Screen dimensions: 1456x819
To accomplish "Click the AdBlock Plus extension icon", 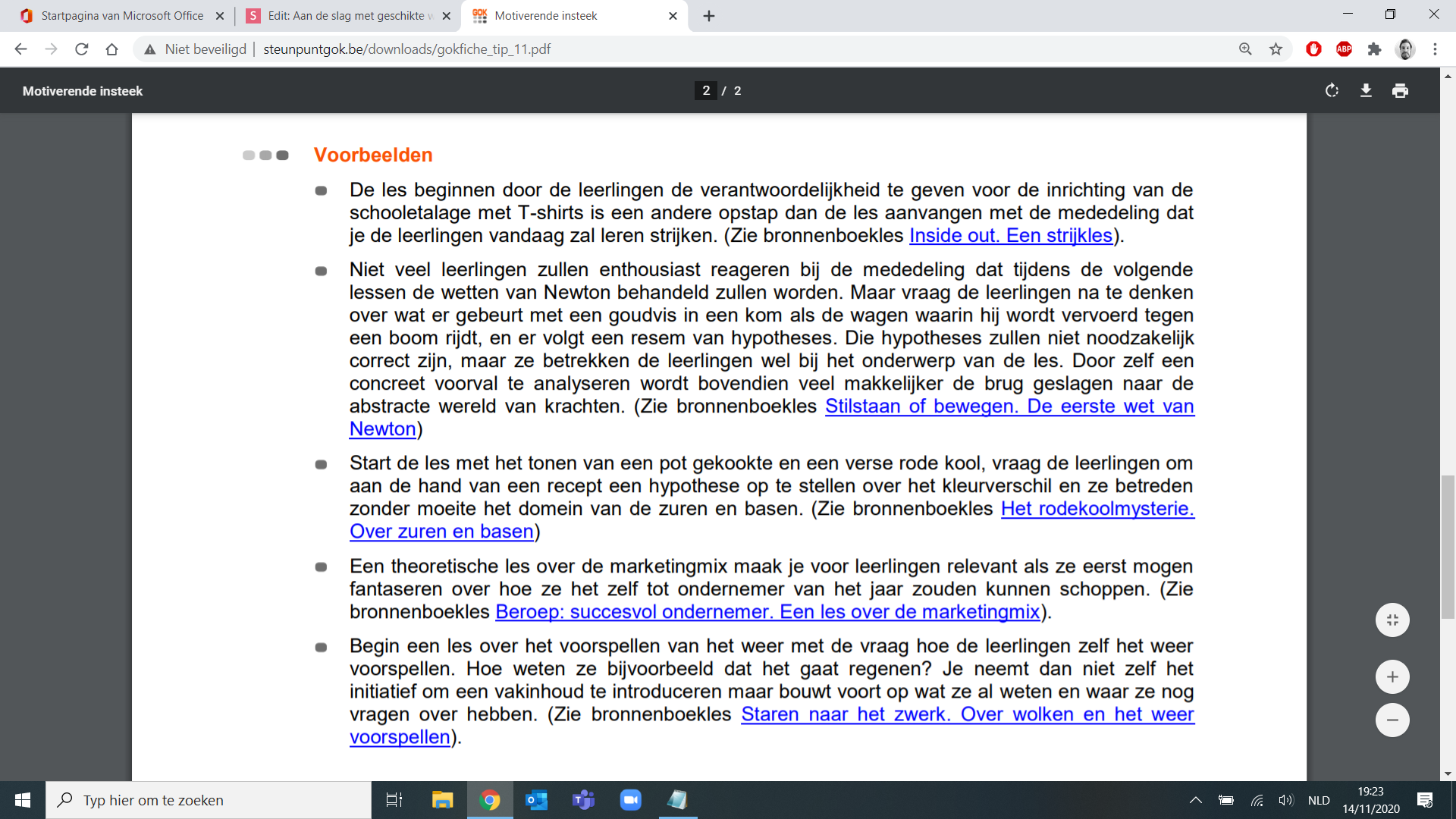I will (x=1344, y=49).
